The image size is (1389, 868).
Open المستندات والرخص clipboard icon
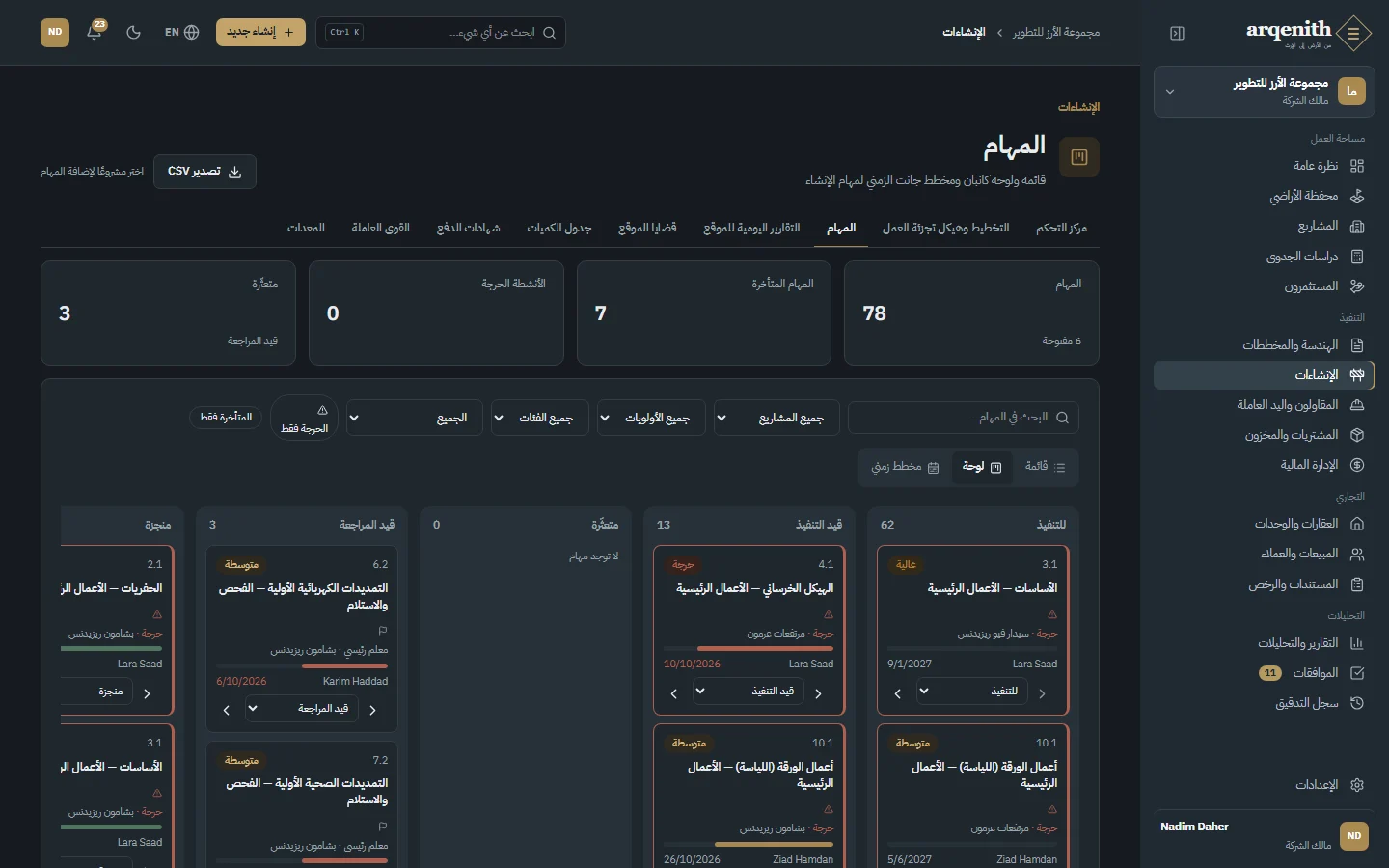[1357, 584]
